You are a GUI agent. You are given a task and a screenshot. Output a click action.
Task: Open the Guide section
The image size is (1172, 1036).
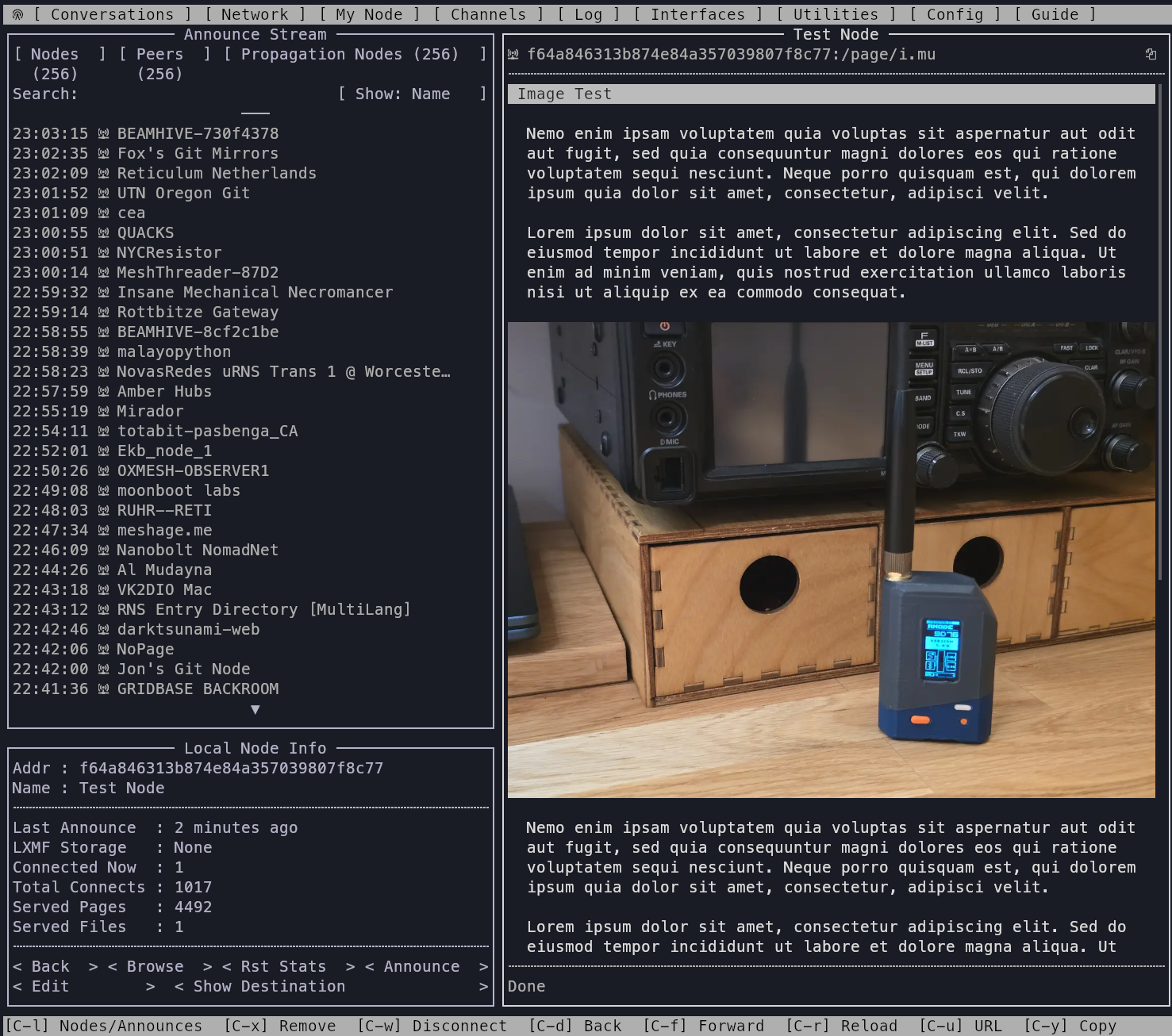click(1055, 14)
